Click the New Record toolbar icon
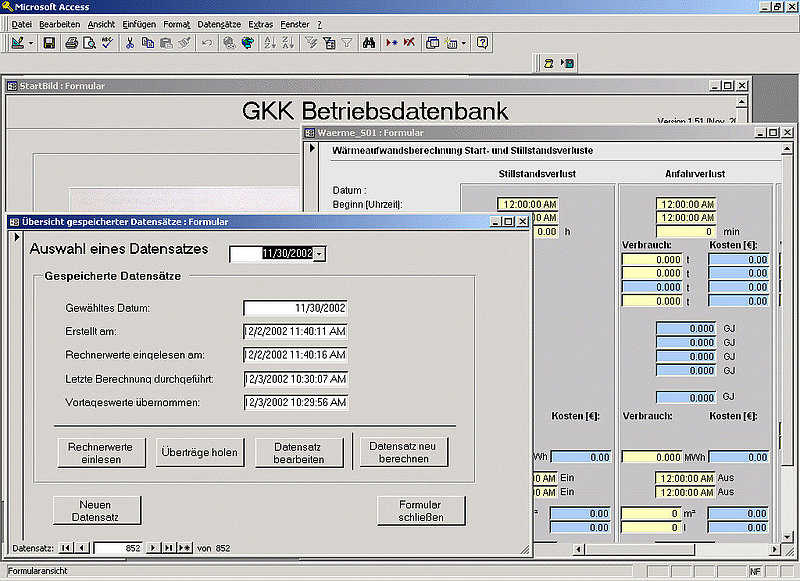Image resolution: width=800 pixels, height=581 pixels. click(x=391, y=43)
